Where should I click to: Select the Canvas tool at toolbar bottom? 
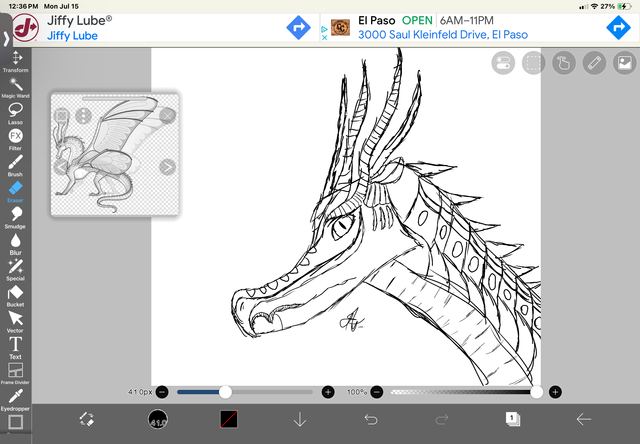click(16, 422)
